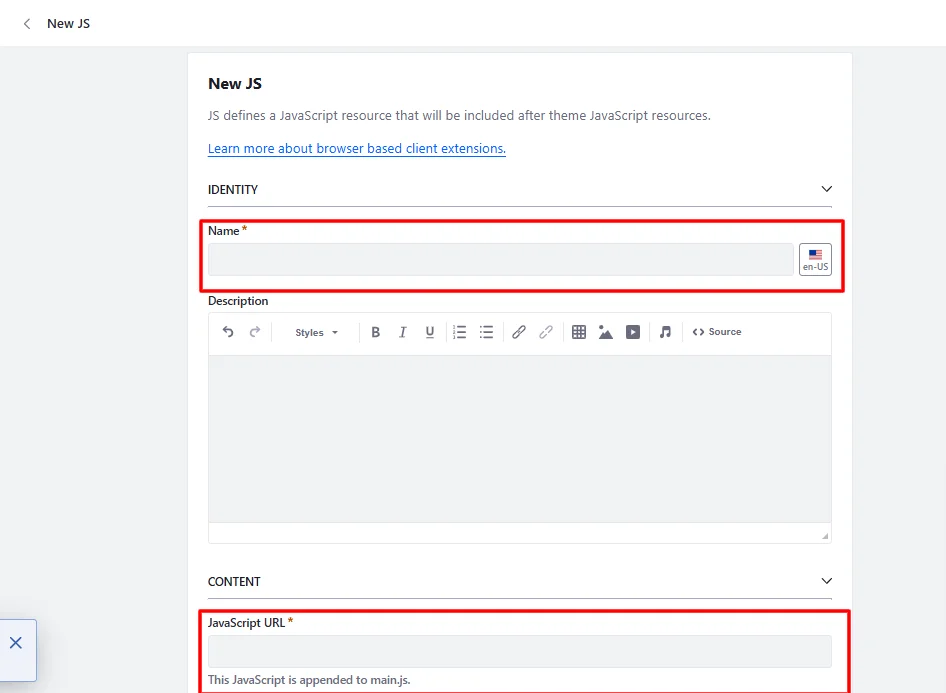This screenshot has width=946, height=693.
Task: Open the Styles dropdown in the editor
Action: click(314, 332)
